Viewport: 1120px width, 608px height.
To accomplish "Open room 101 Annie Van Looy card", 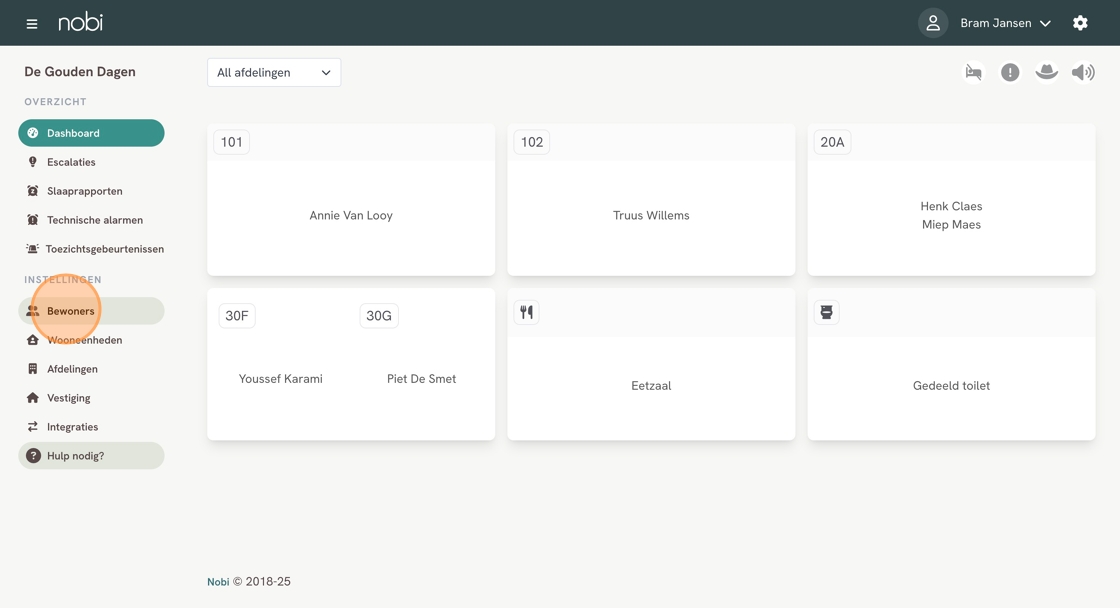I will pyautogui.click(x=351, y=215).
